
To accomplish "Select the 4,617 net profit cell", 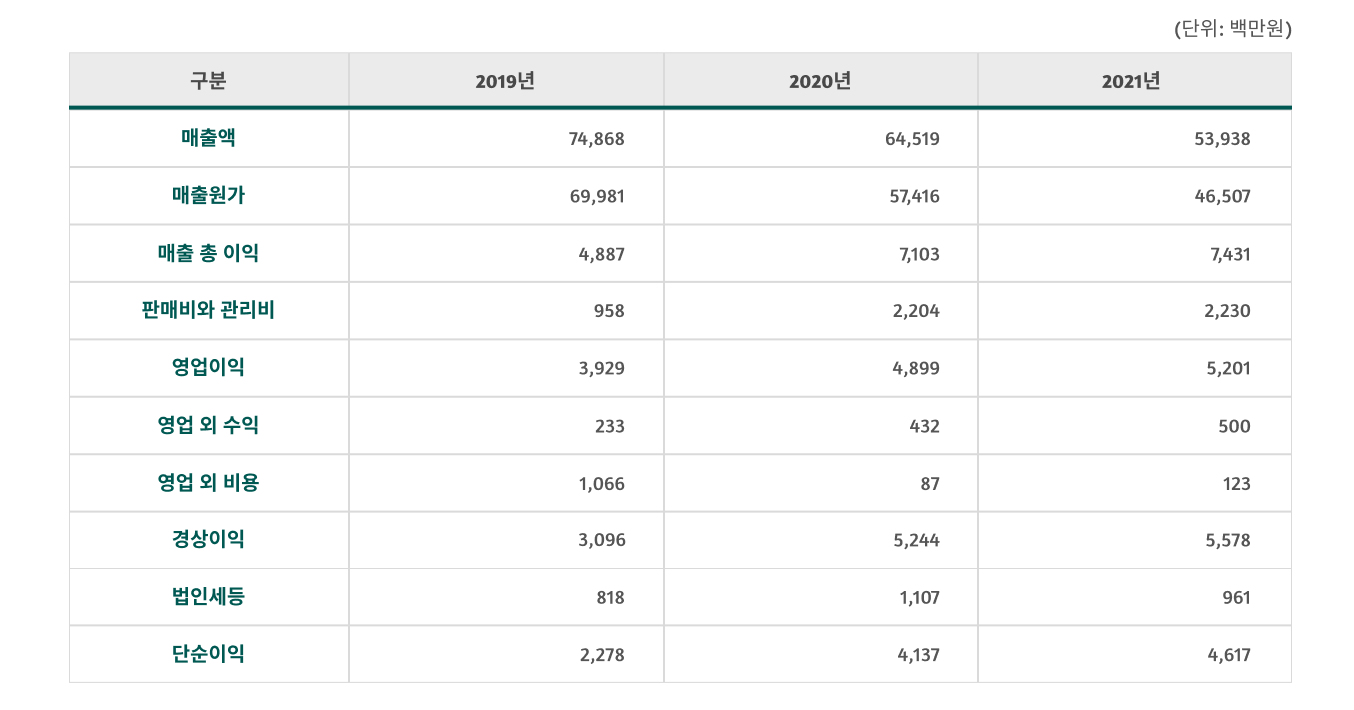I will click(1227, 656).
